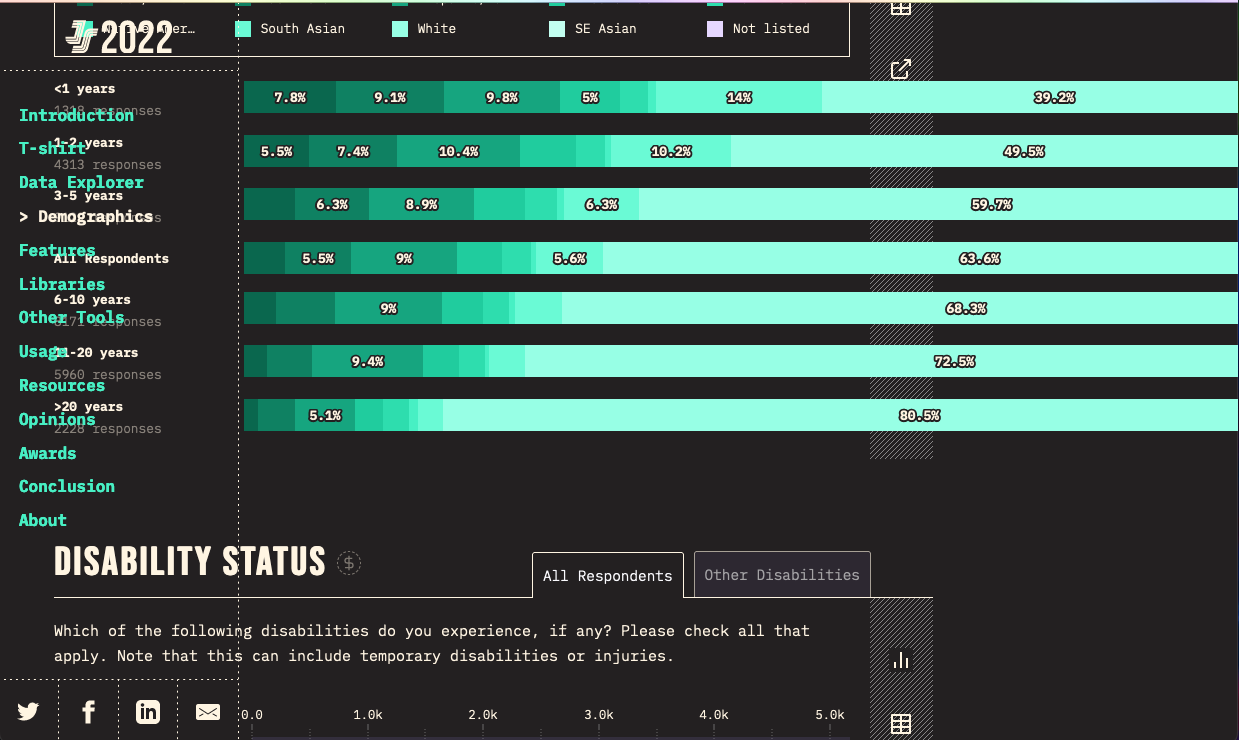This screenshot has height=740, width=1239.
Task: Click the '1.0k' axis label
Action: click(x=368, y=714)
